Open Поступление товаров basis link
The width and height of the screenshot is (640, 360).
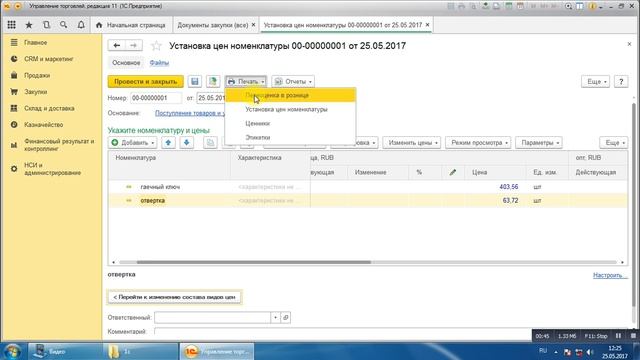190,113
